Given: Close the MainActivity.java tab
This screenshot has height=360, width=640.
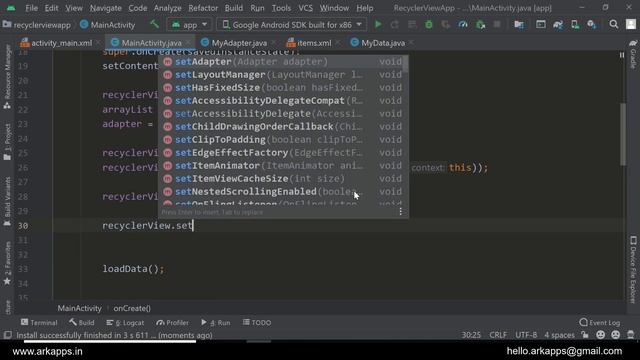Looking at the screenshot, I should click(x=188, y=43).
